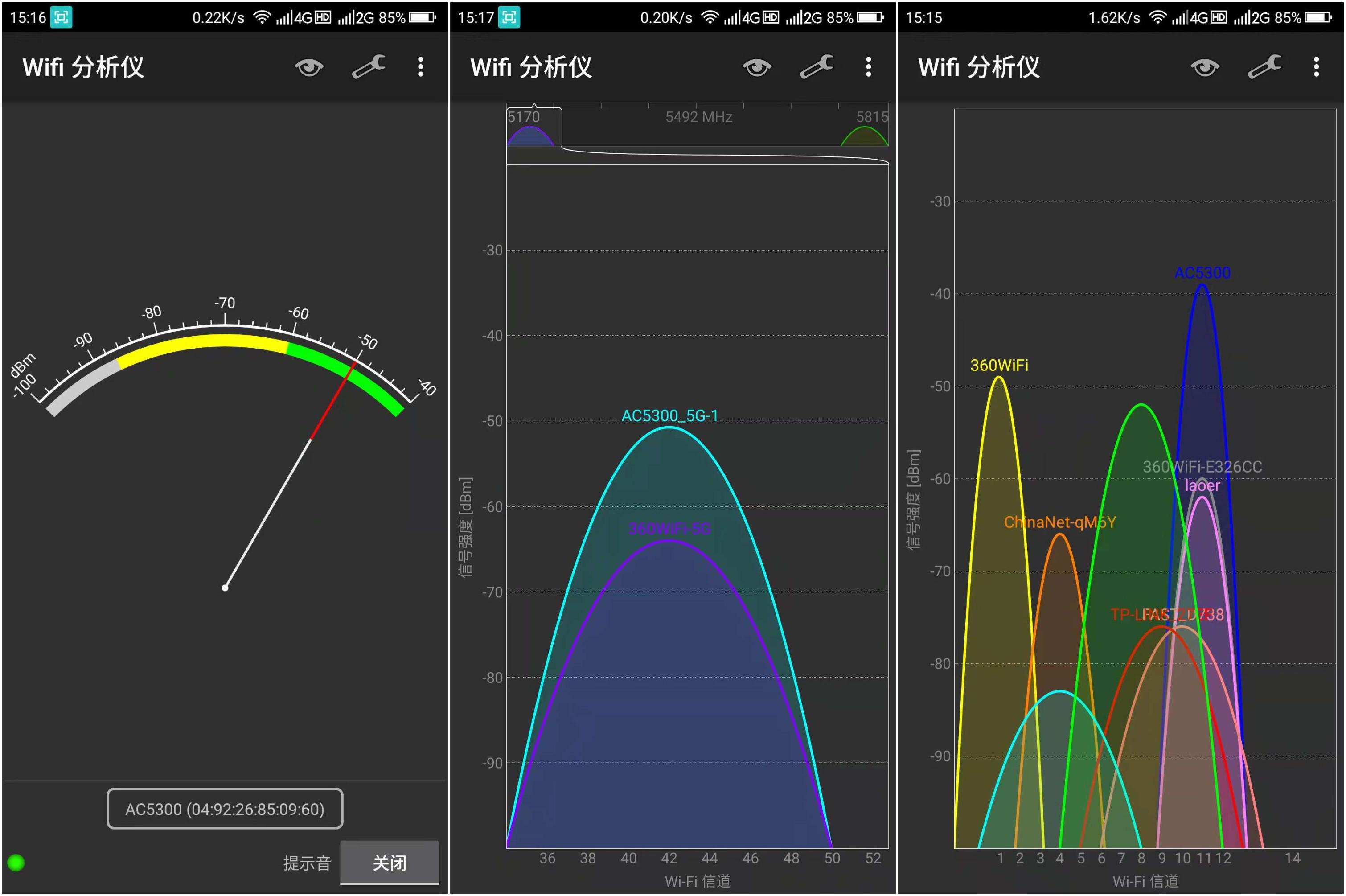The height and width of the screenshot is (896, 1346).
Task: Tap the teal screenshot icon in left status bar
Action: [x=61, y=17]
